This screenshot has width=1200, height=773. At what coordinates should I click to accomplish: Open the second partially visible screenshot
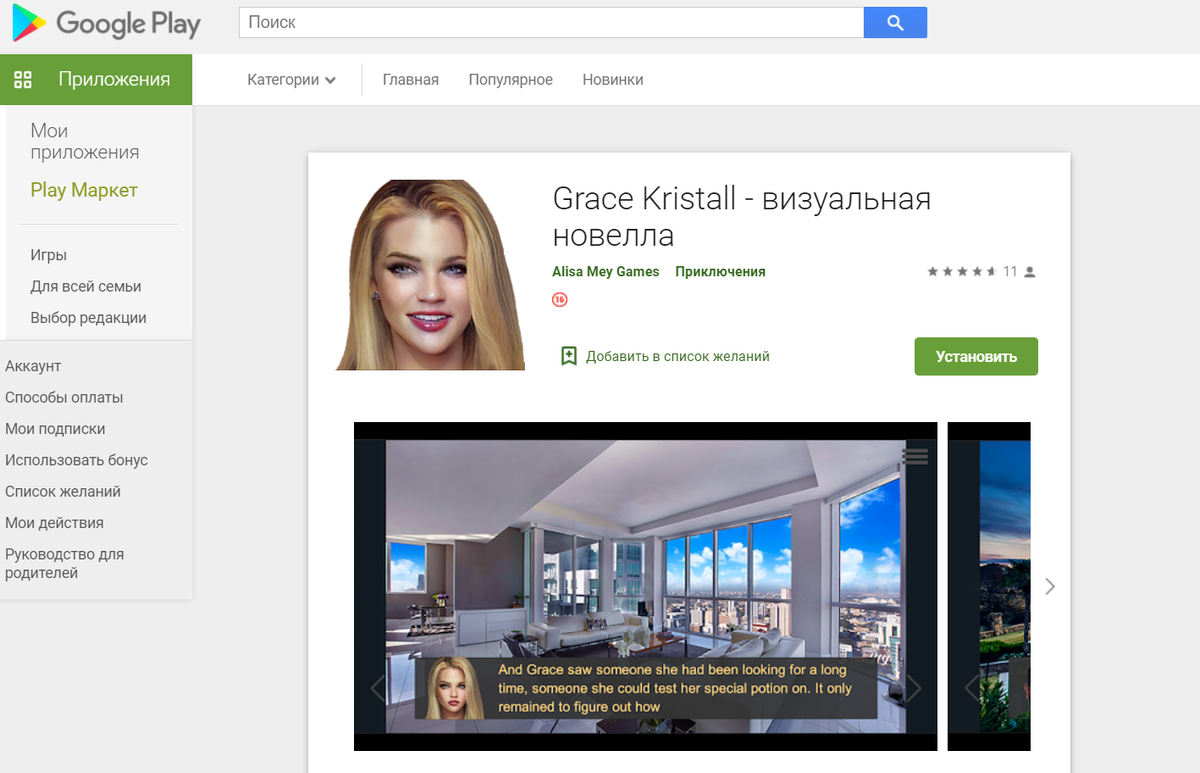tap(989, 586)
